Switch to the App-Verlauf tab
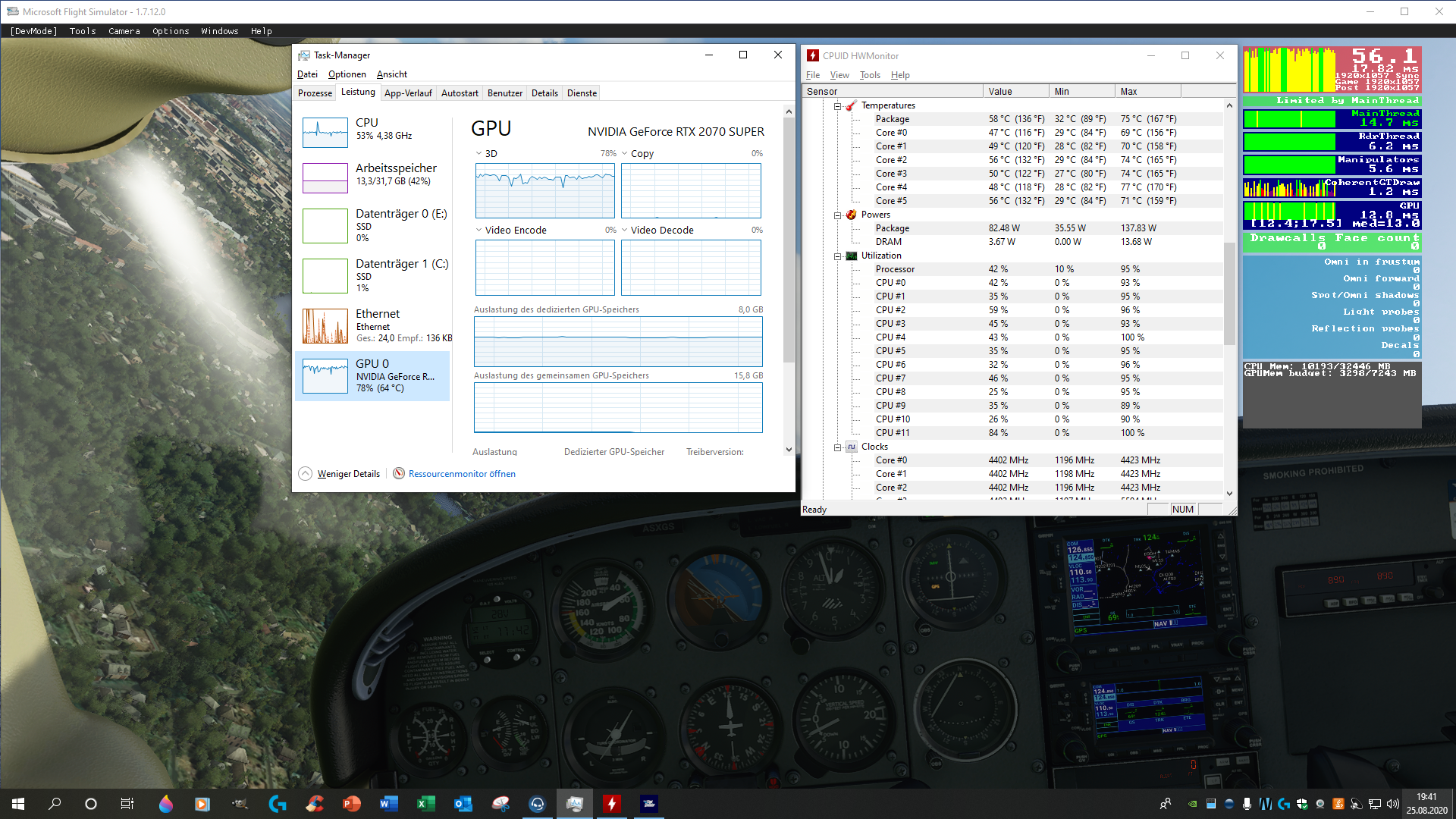The height and width of the screenshot is (819, 1456). (408, 93)
